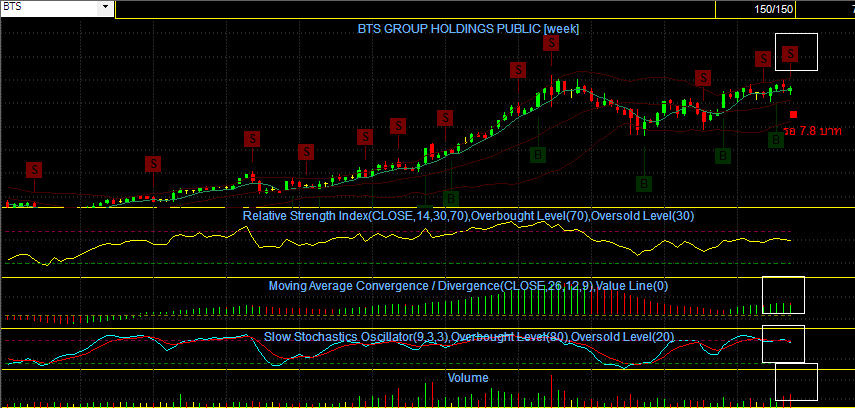
Task: Click the earliest S sell signal marker
Action: (x=34, y=170)
